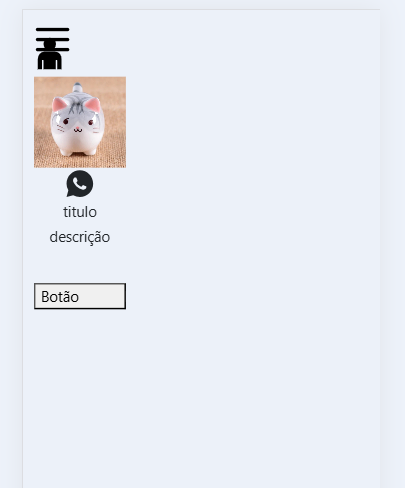Click the empty card area beside the image
Viewport: 405px width, 488px height.
click(x=253, y=122)
